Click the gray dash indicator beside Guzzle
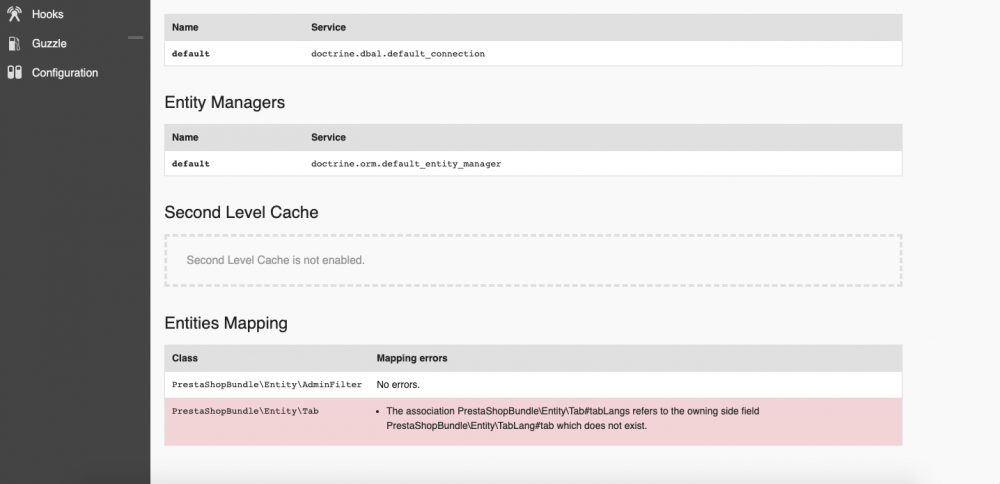The image size is (1000, 484). point(136,38)
